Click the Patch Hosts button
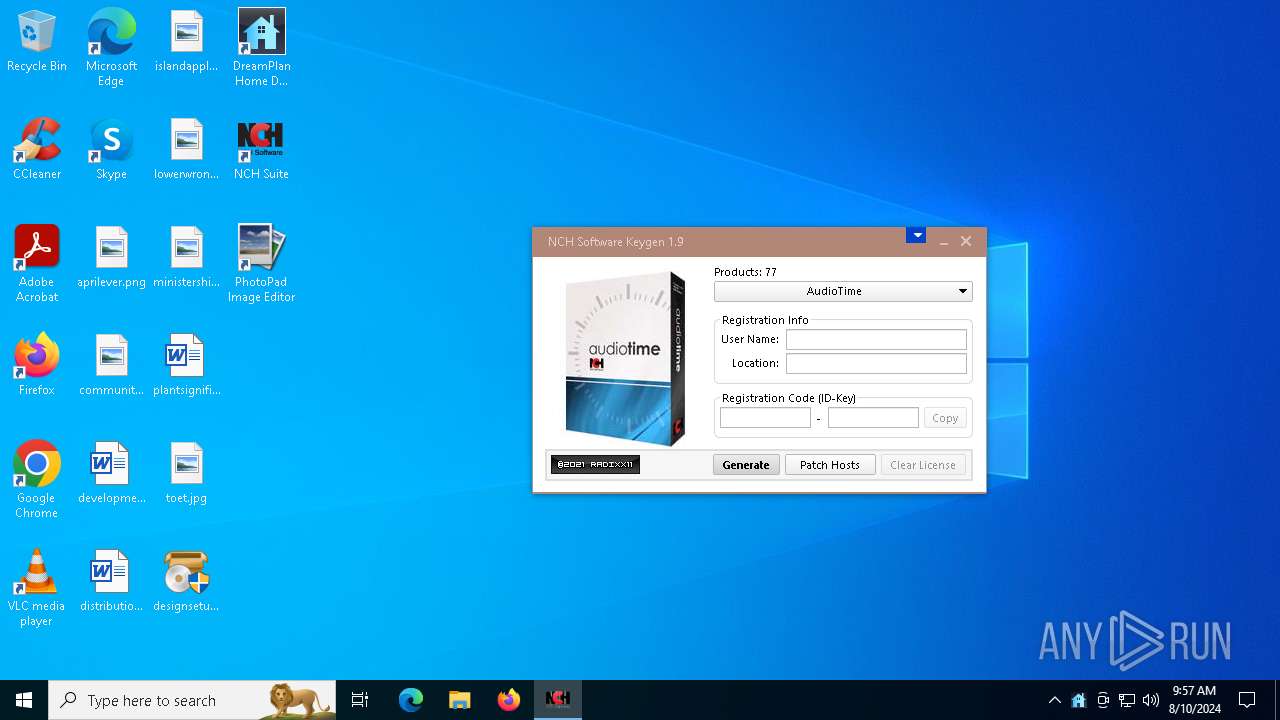 coord(830,465)
